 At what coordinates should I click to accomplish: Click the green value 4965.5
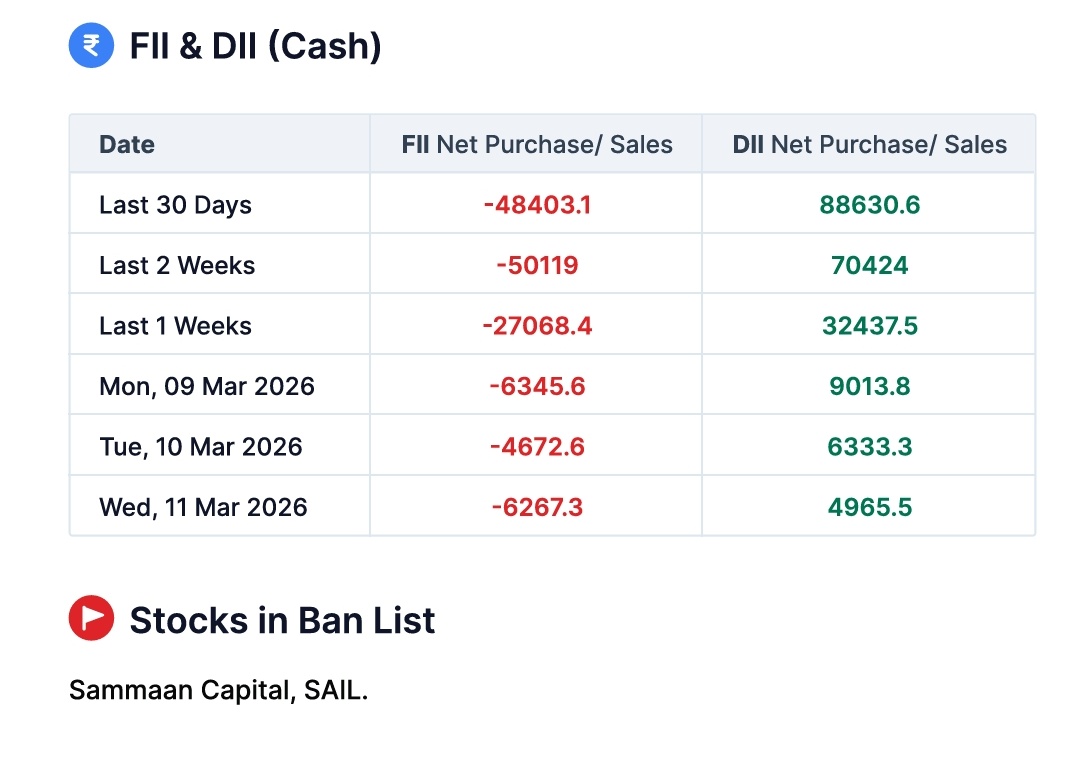click(x=868, y=507)
